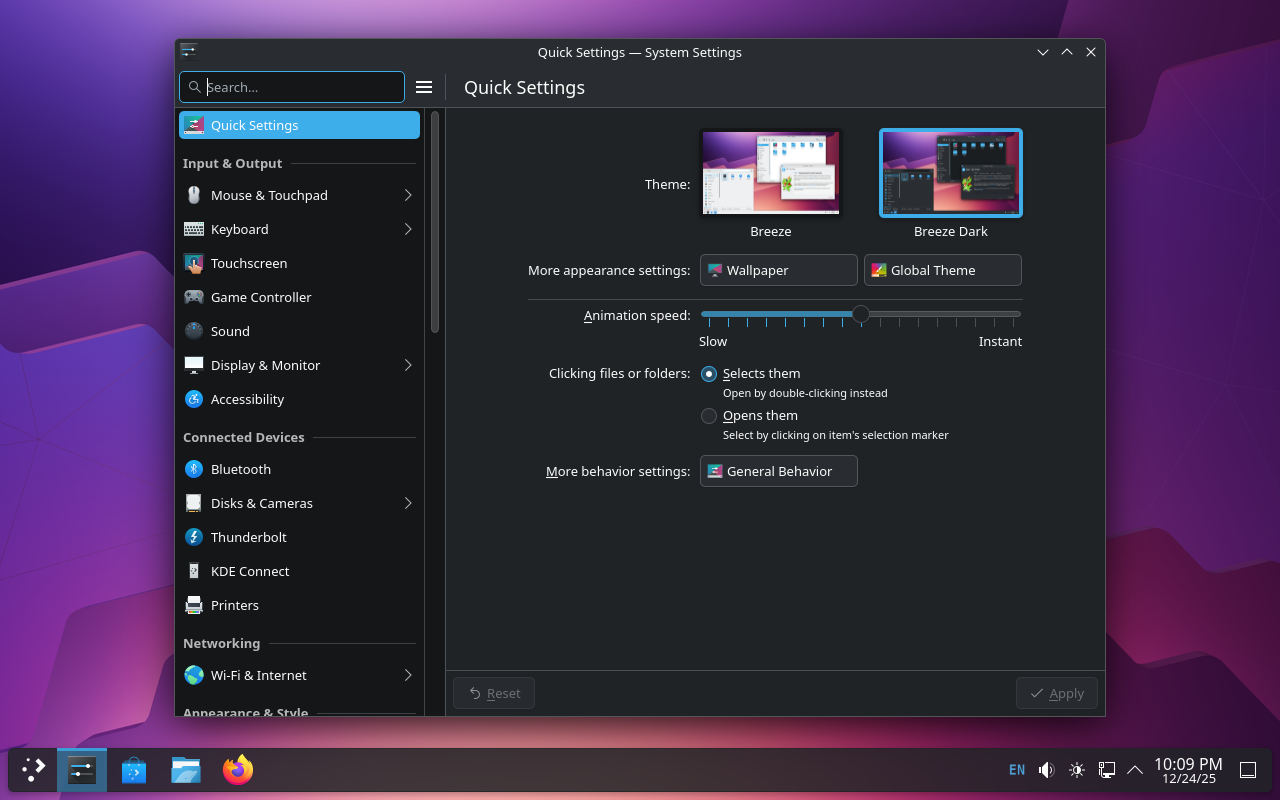This screenshot has width=1280, height=800.
Task: Open Thunderbolt settings icon
Action: (x=194, y=537)
